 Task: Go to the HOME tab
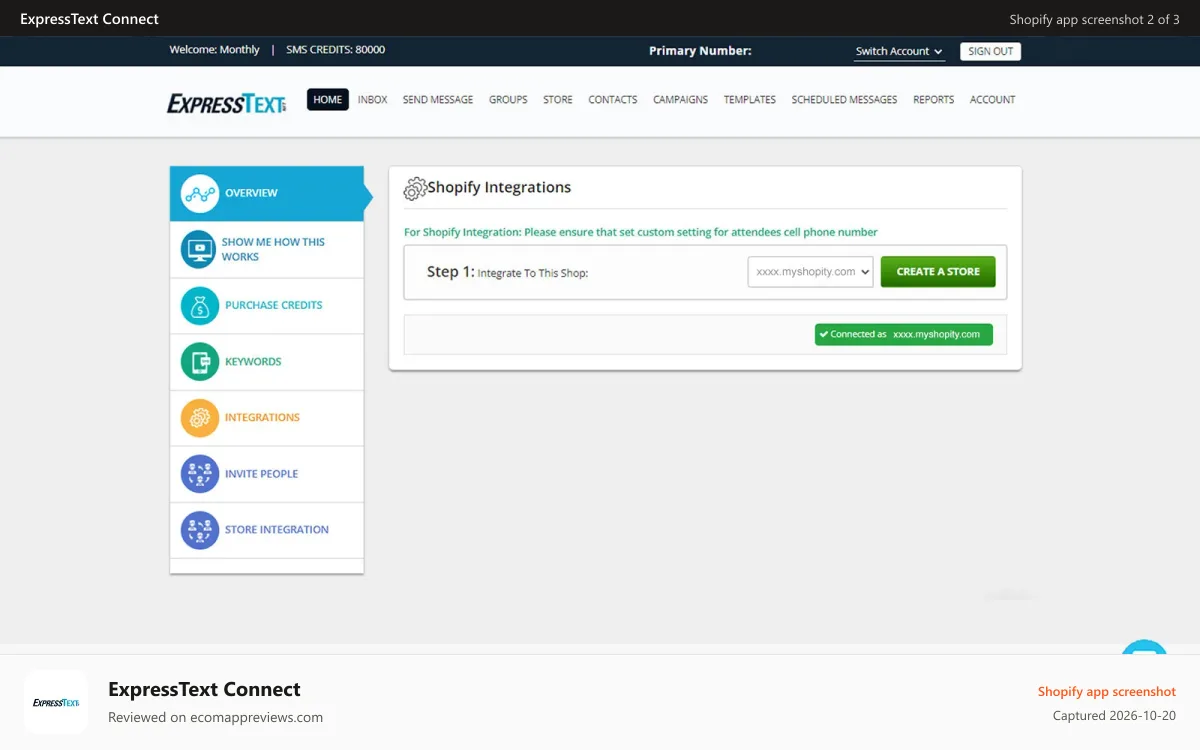click(x=328, y=100)
